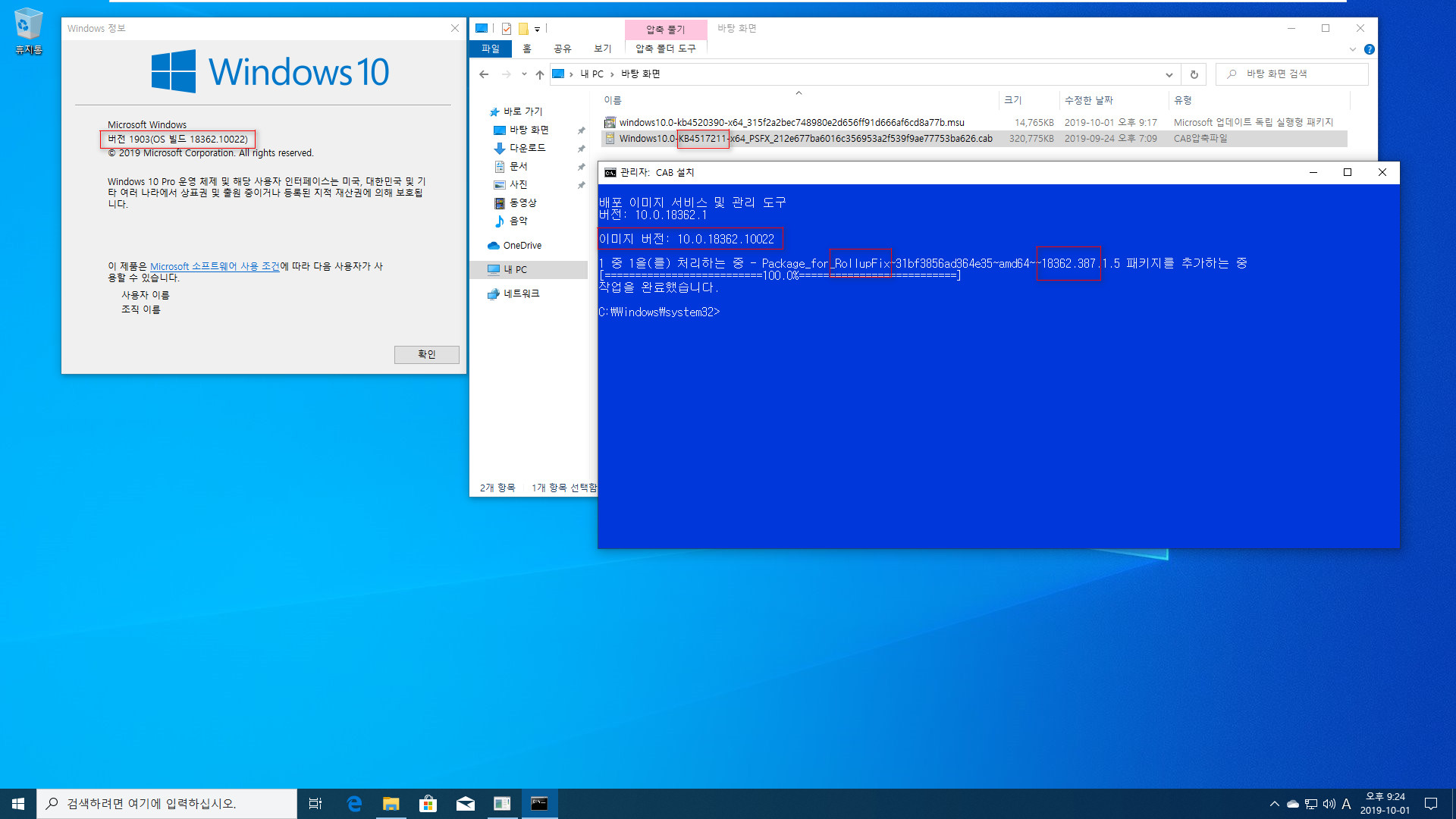Open the winver app taskbar icon
Image resolution: width=1456 pixels, height=819 pixels.
pyautogui.click(x=502, y=804)
